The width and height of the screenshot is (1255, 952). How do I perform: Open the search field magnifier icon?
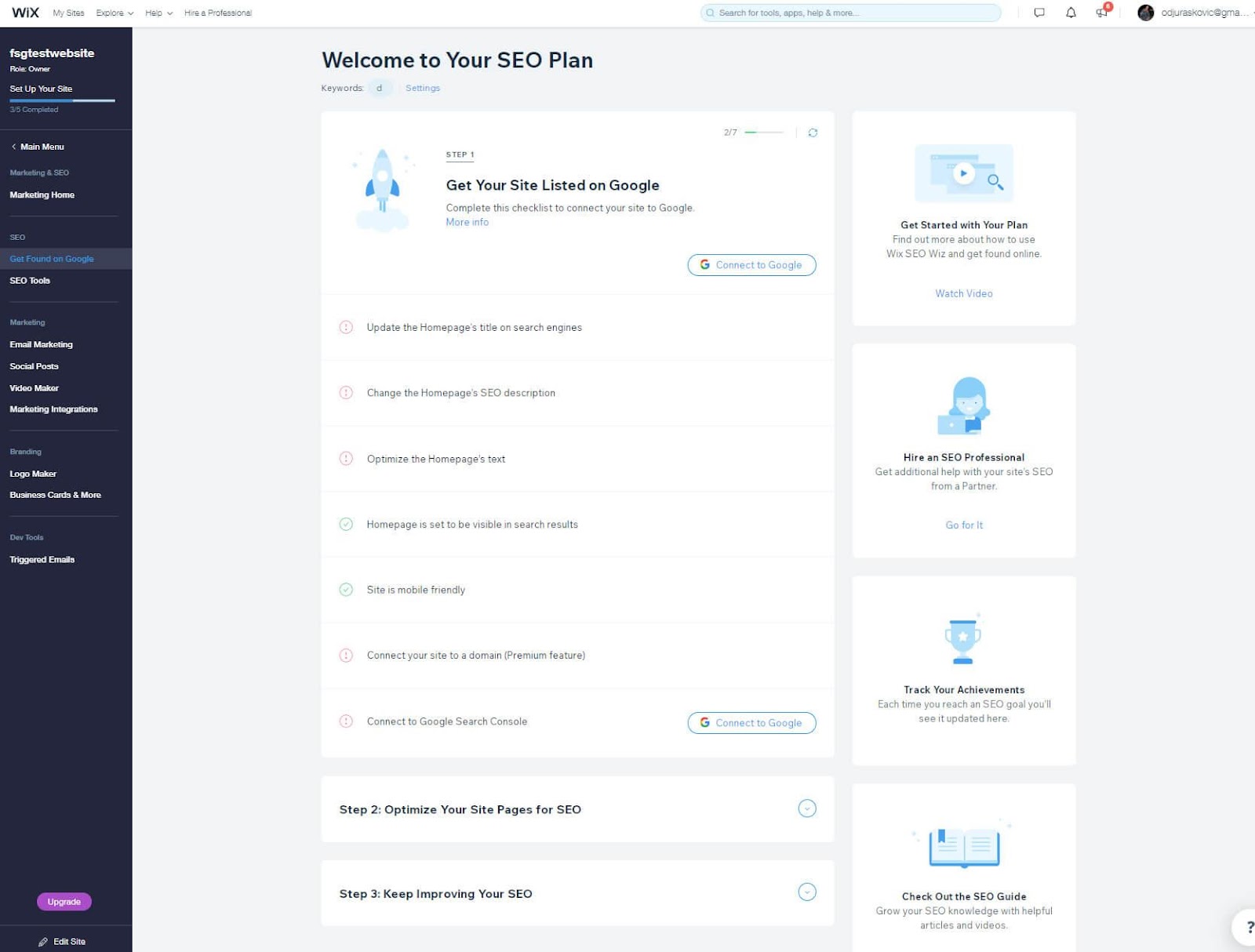click(710, 13)
